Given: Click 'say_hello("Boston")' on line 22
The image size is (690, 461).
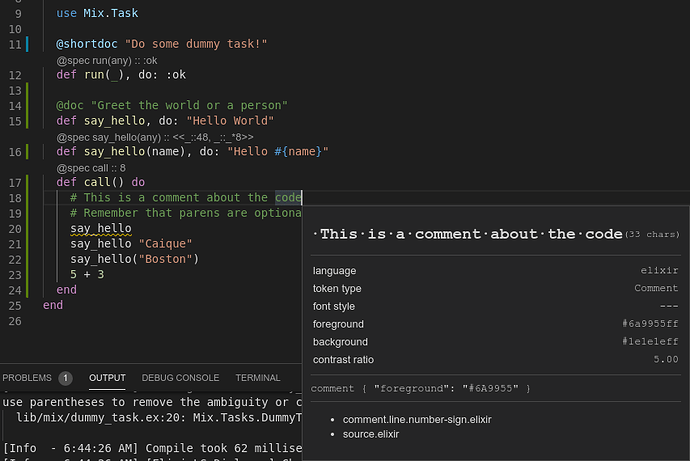Looking at the screenshot, I should (135, 259).
